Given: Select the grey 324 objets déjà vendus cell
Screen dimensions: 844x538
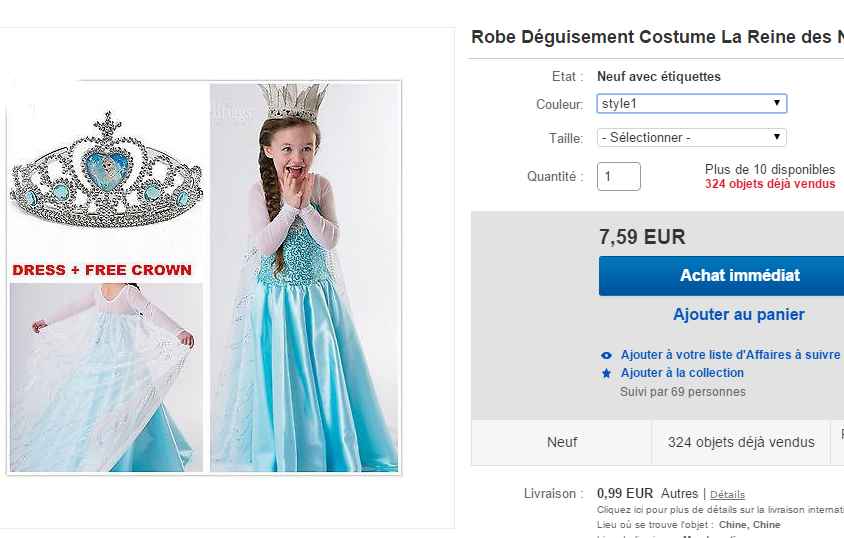Looking at the screenshot, I should click(x=741, y=442).
